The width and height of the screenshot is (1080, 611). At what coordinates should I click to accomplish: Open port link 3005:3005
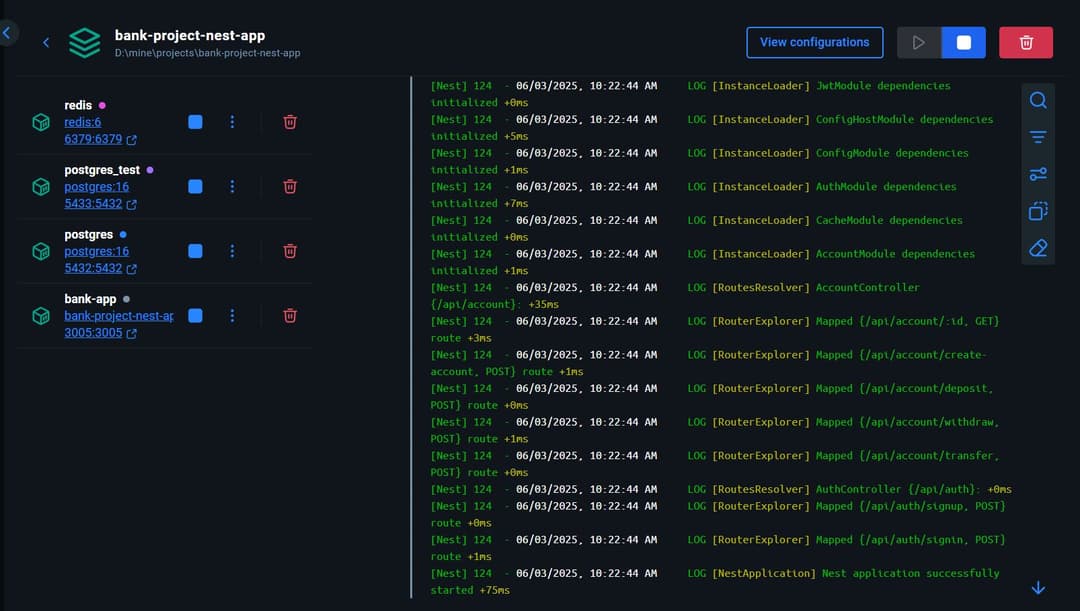[x=93, y=333]
